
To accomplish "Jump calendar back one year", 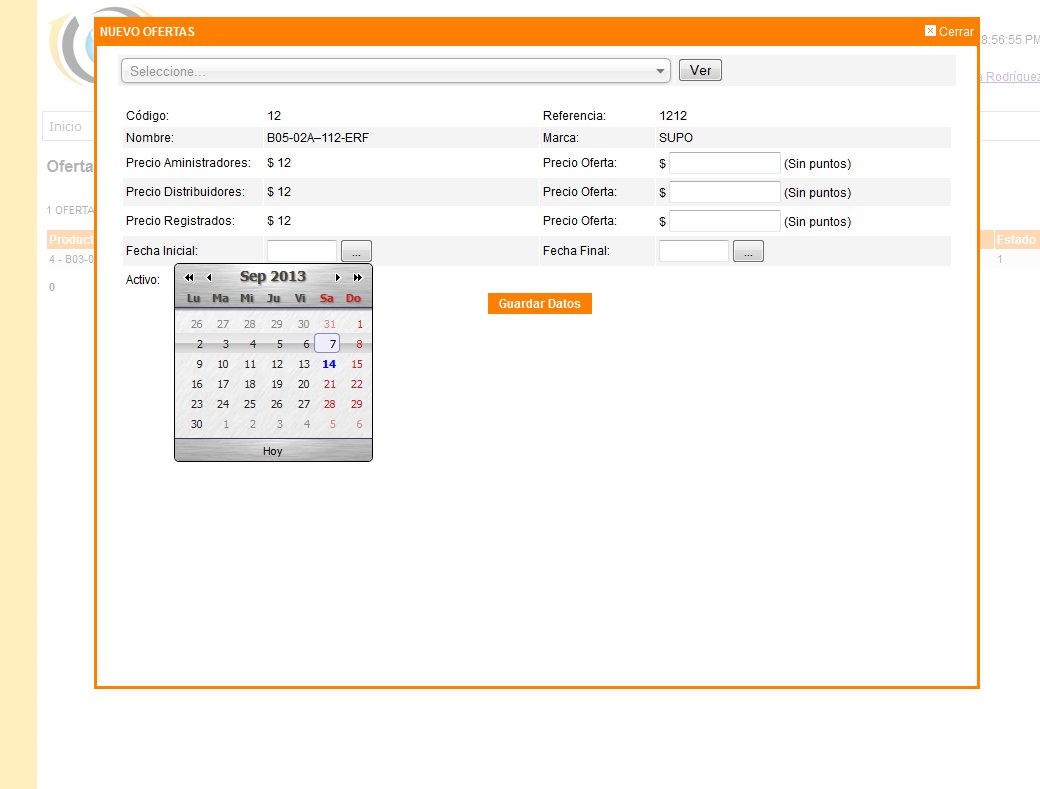I will 188,277.
